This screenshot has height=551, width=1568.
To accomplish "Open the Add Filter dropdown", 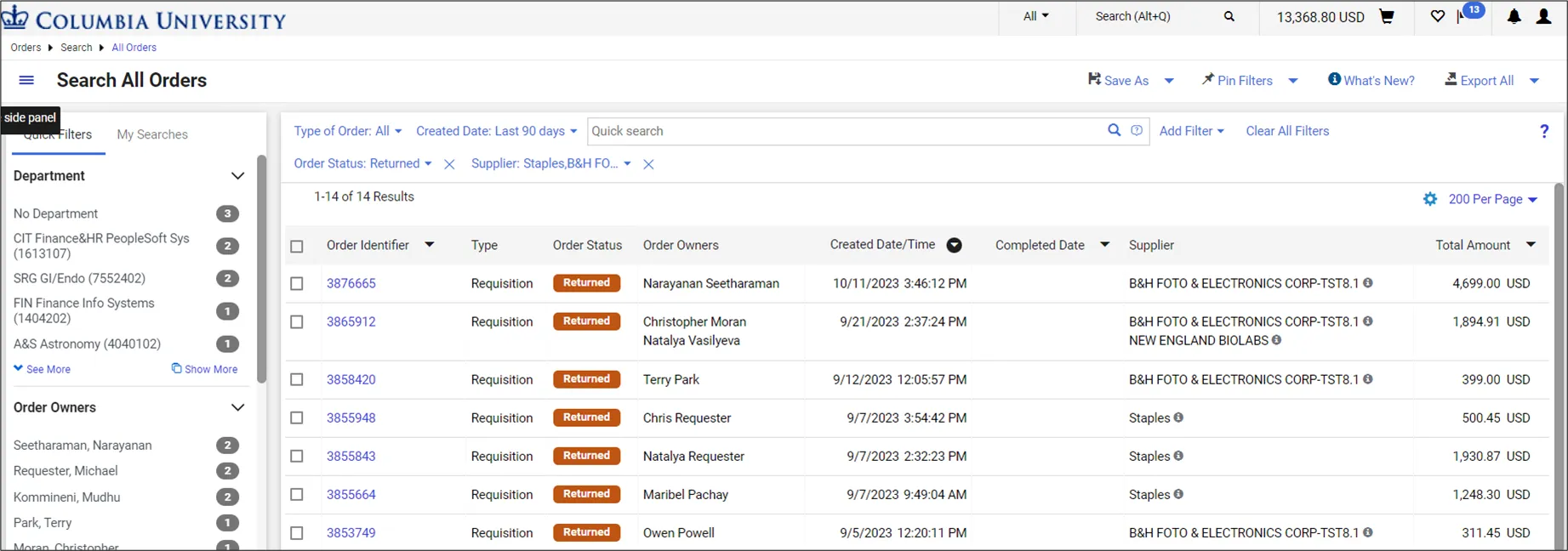I will pyautogui.click(x=1192, y=131).
